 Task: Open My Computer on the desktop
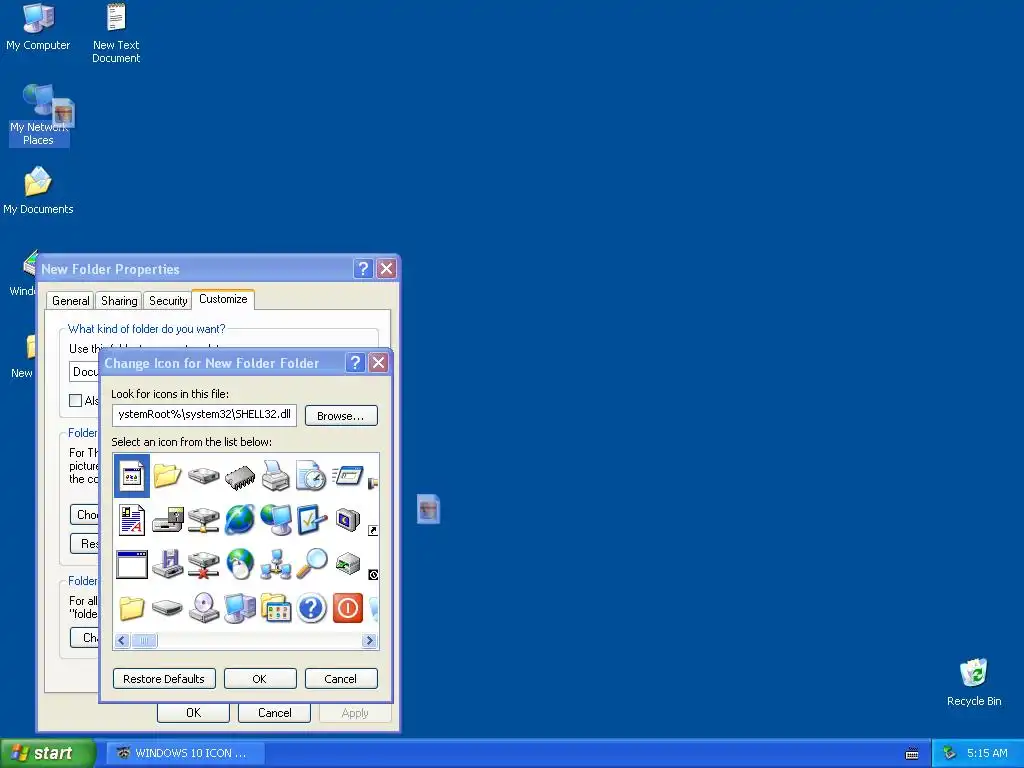coord(38,27)
